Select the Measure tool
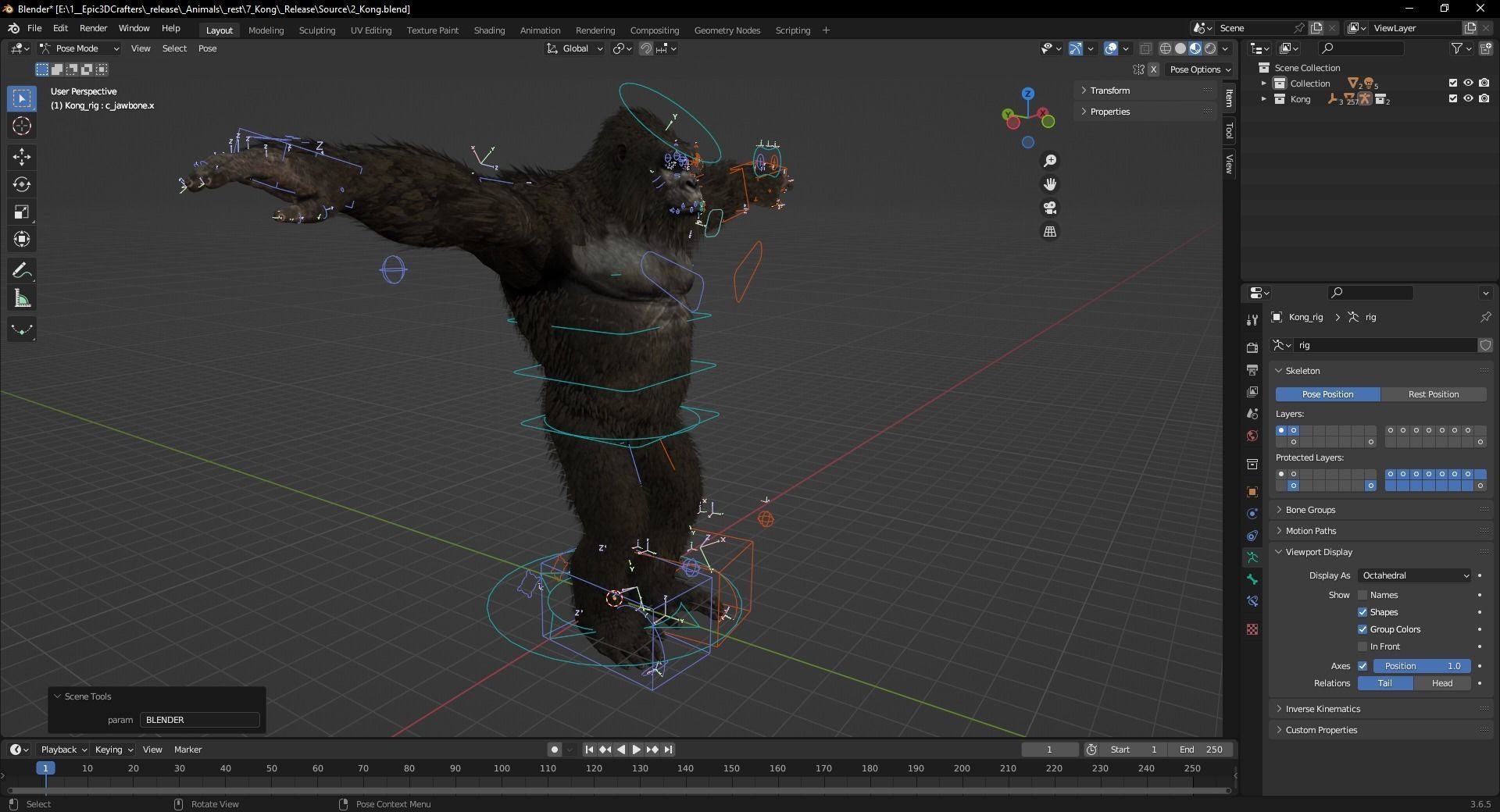This screenshot has height=812, width=1500. (22, 299)
